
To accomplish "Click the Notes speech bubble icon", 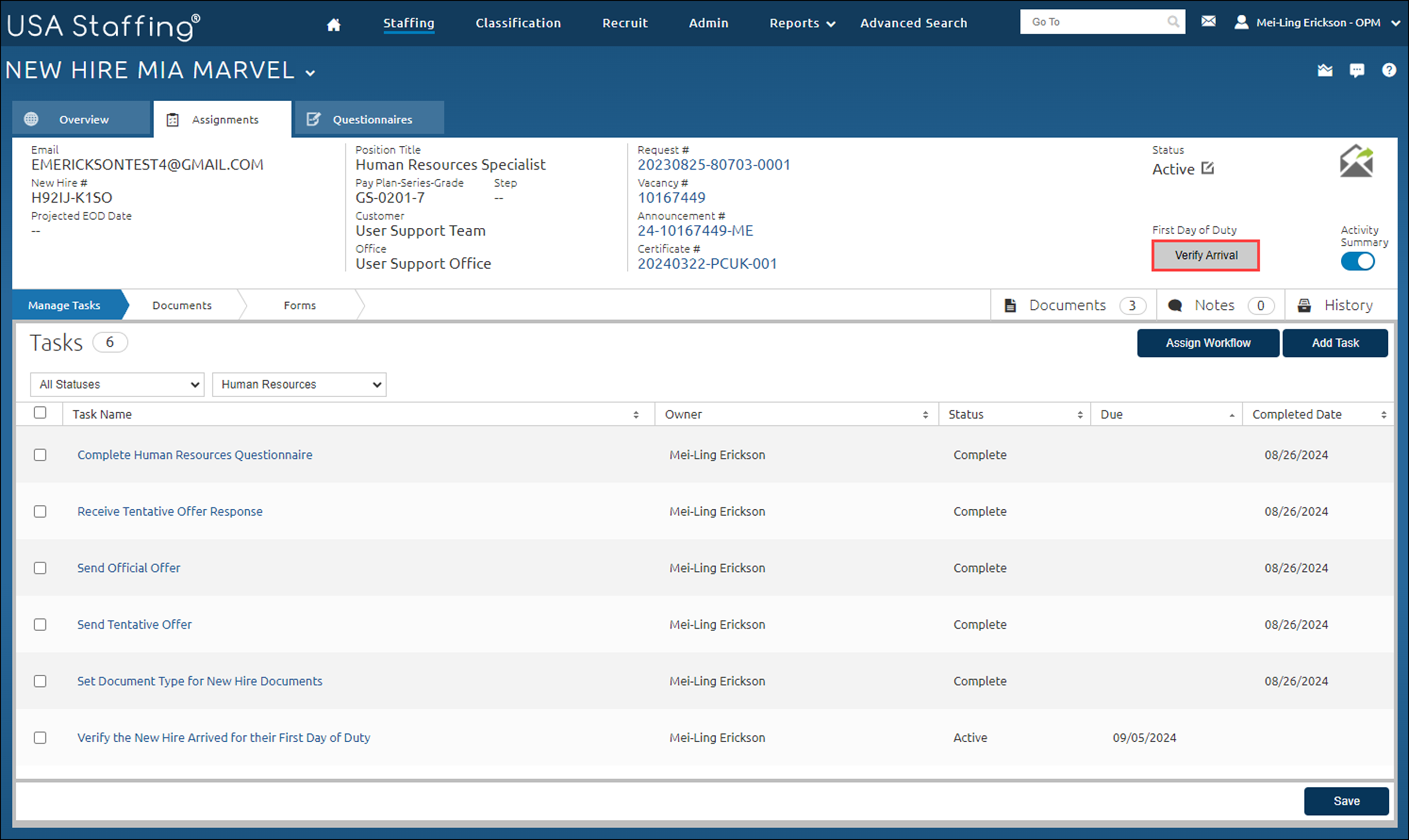I will point(1175,306).
